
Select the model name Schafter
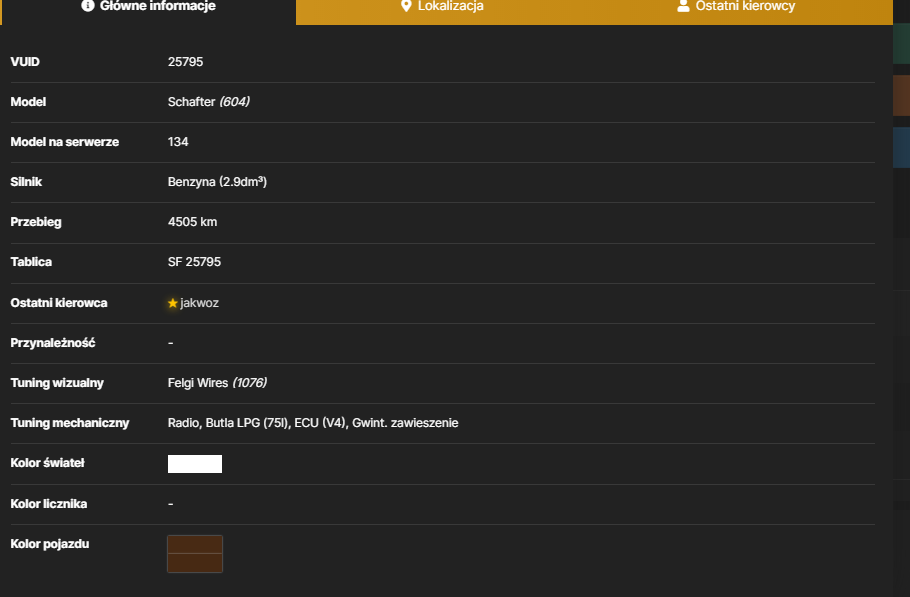[x=192, y=102]
